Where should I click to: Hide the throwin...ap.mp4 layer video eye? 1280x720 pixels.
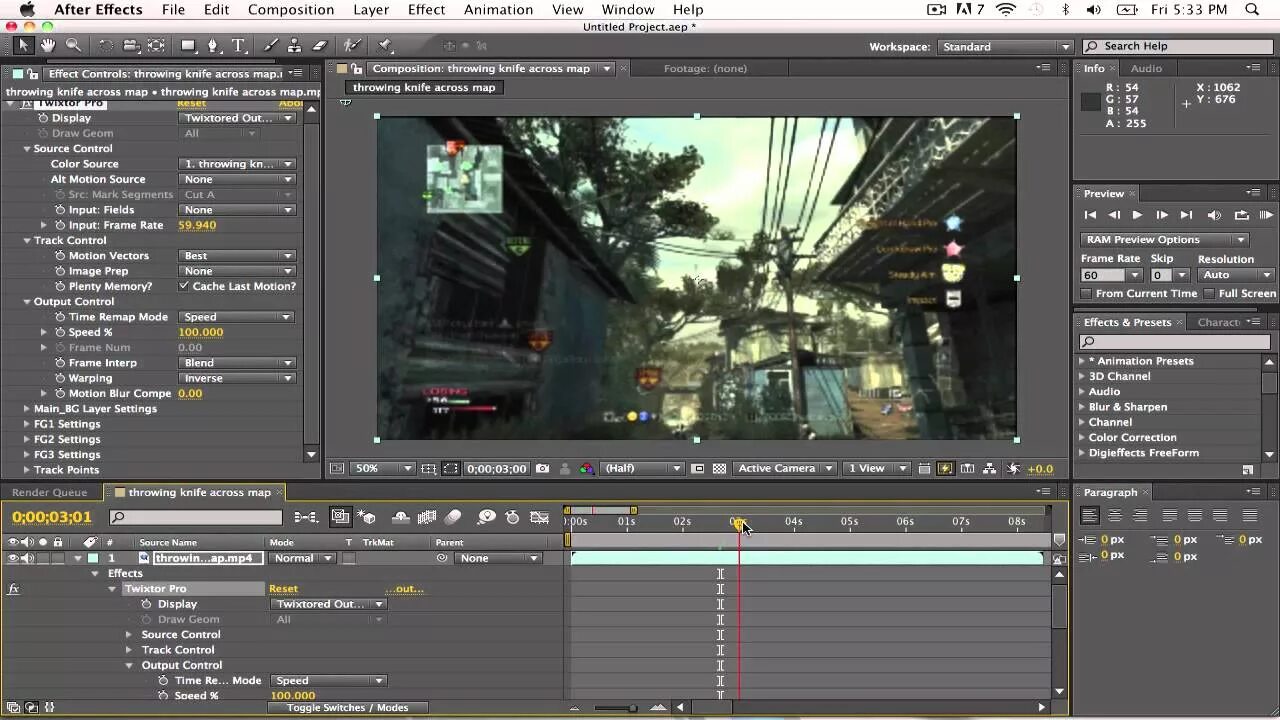point(13,558)
